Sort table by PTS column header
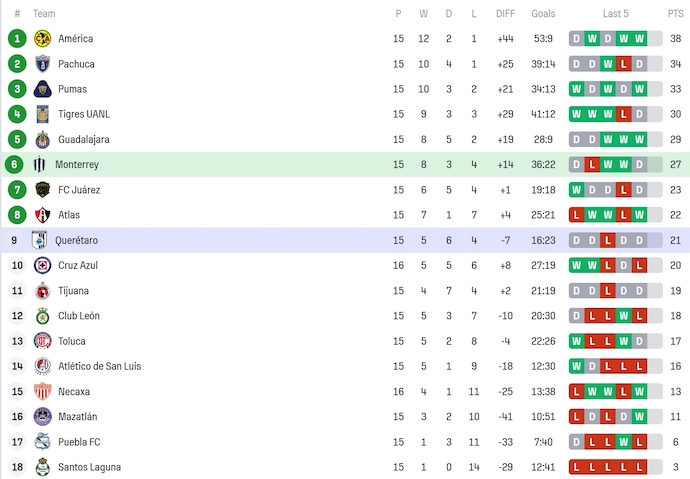 coord(675,14)
